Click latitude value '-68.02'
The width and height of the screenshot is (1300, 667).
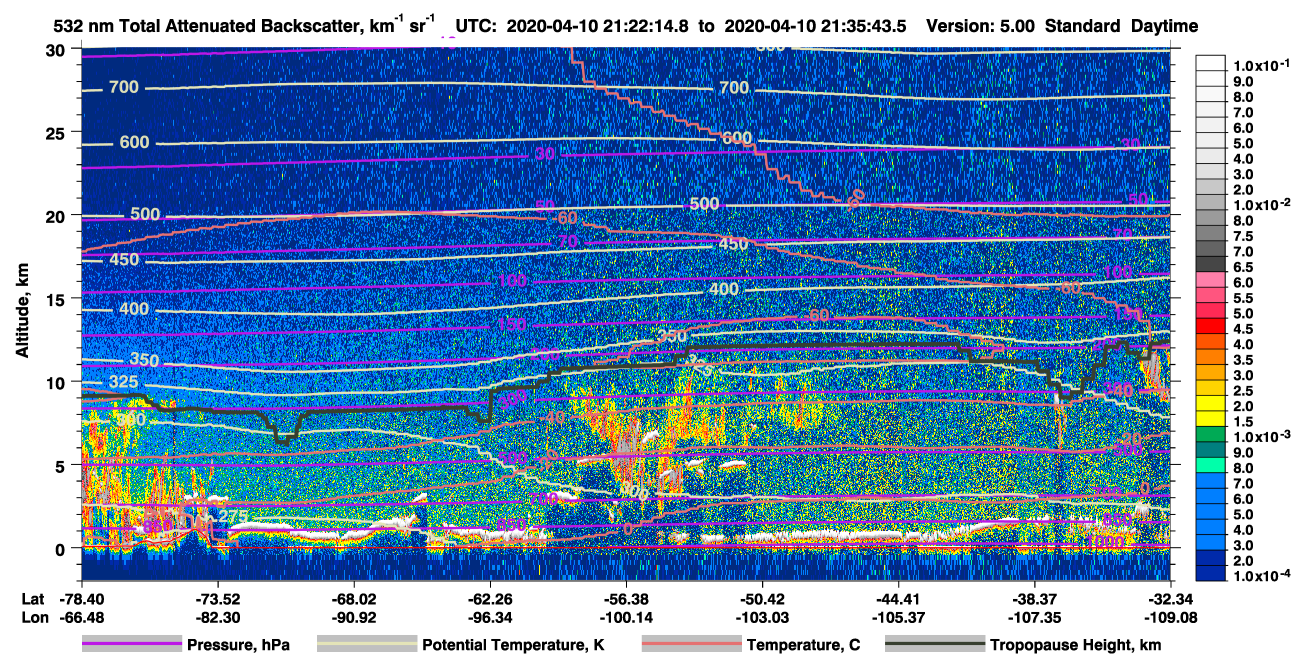pos(353,598)
